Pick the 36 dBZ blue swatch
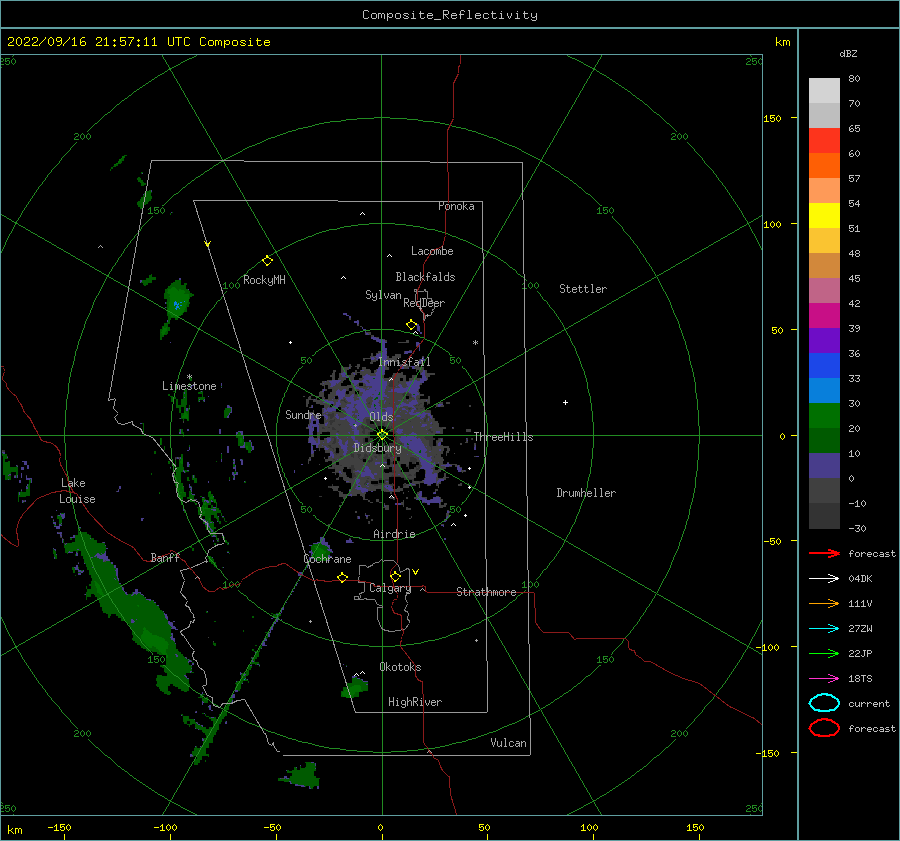This screenshot has width=900, height=841. 824,366
